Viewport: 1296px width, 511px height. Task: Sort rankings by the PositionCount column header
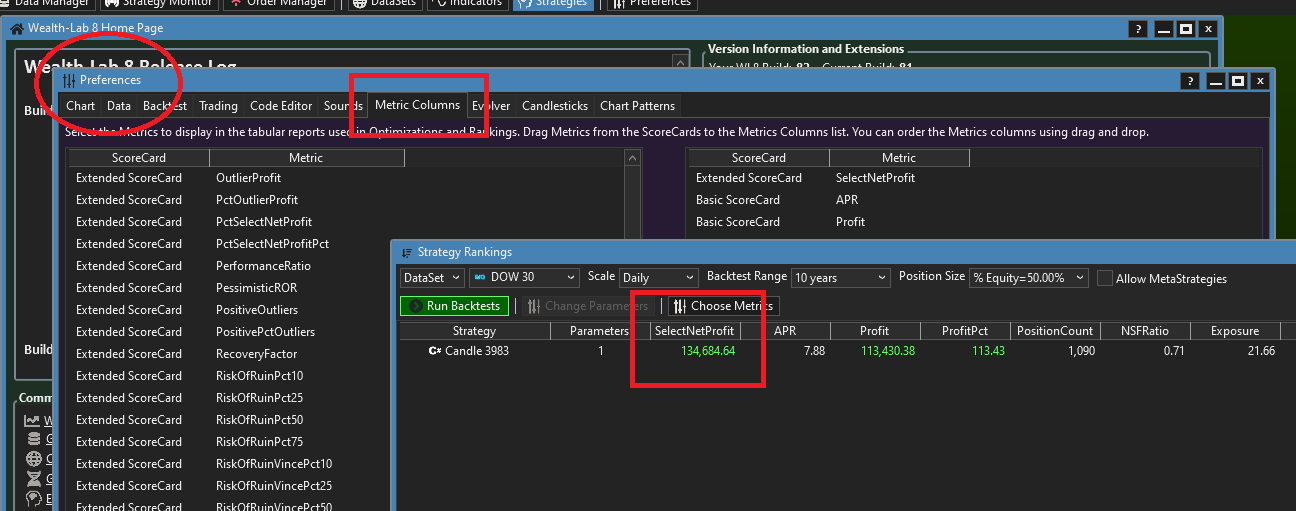click(1054, 331)
